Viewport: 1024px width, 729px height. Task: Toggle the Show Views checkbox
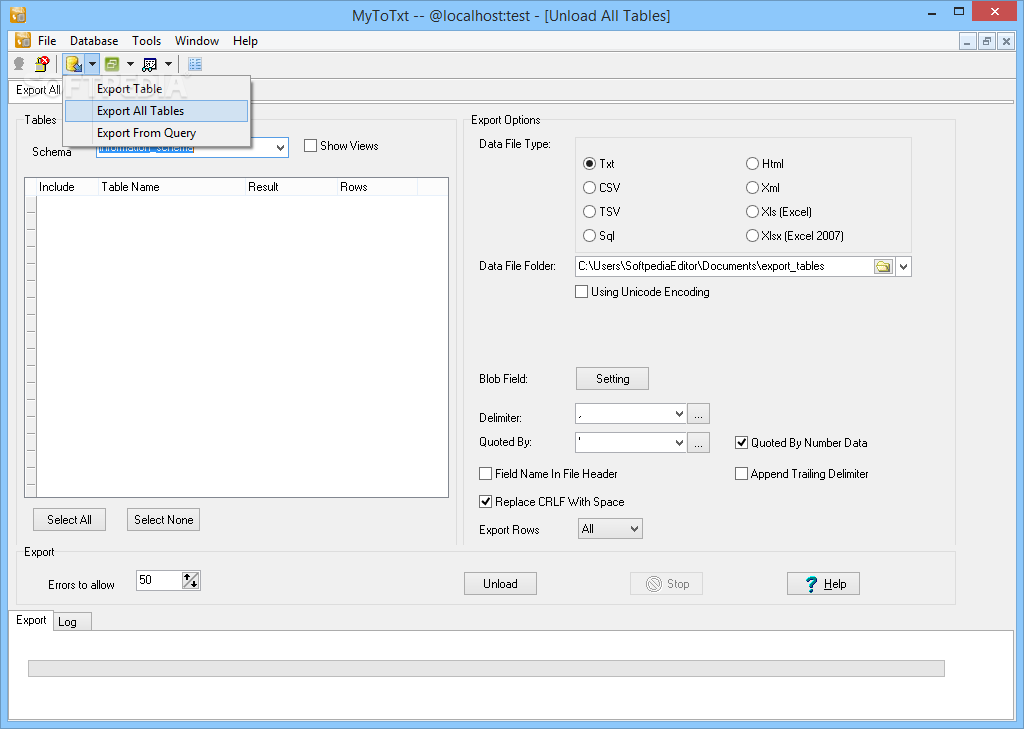(x=311, y=146)
